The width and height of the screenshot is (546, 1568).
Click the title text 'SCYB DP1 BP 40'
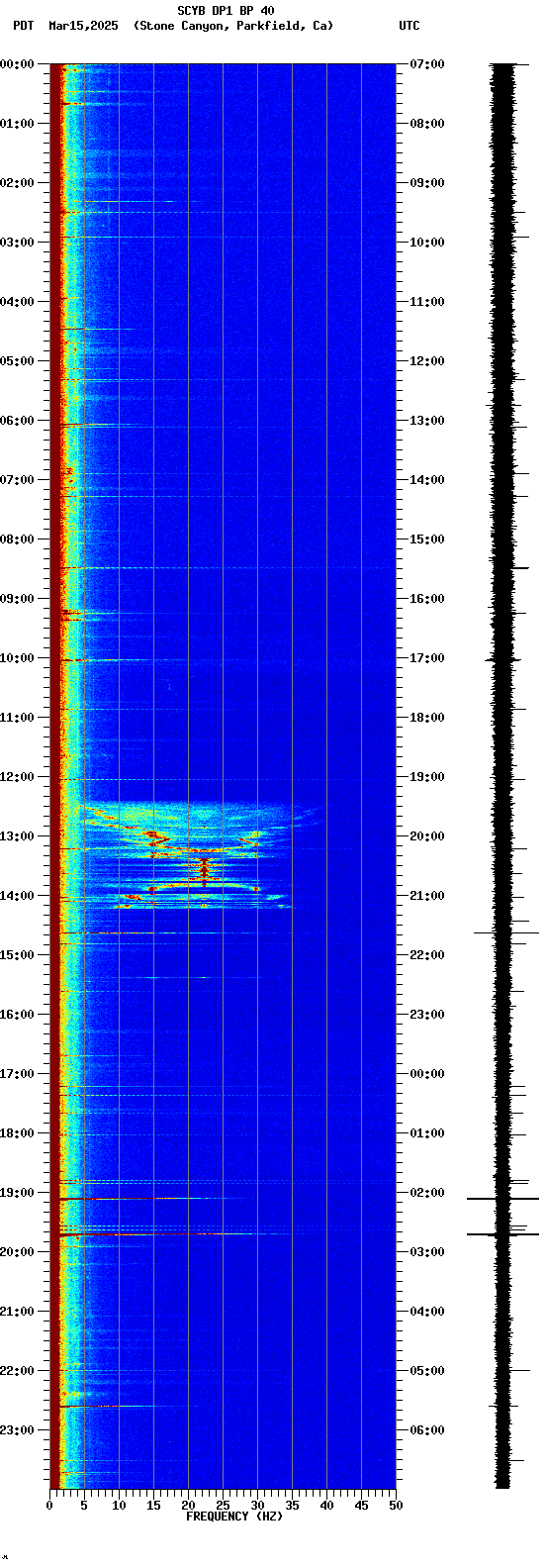[x=226, y=11]
